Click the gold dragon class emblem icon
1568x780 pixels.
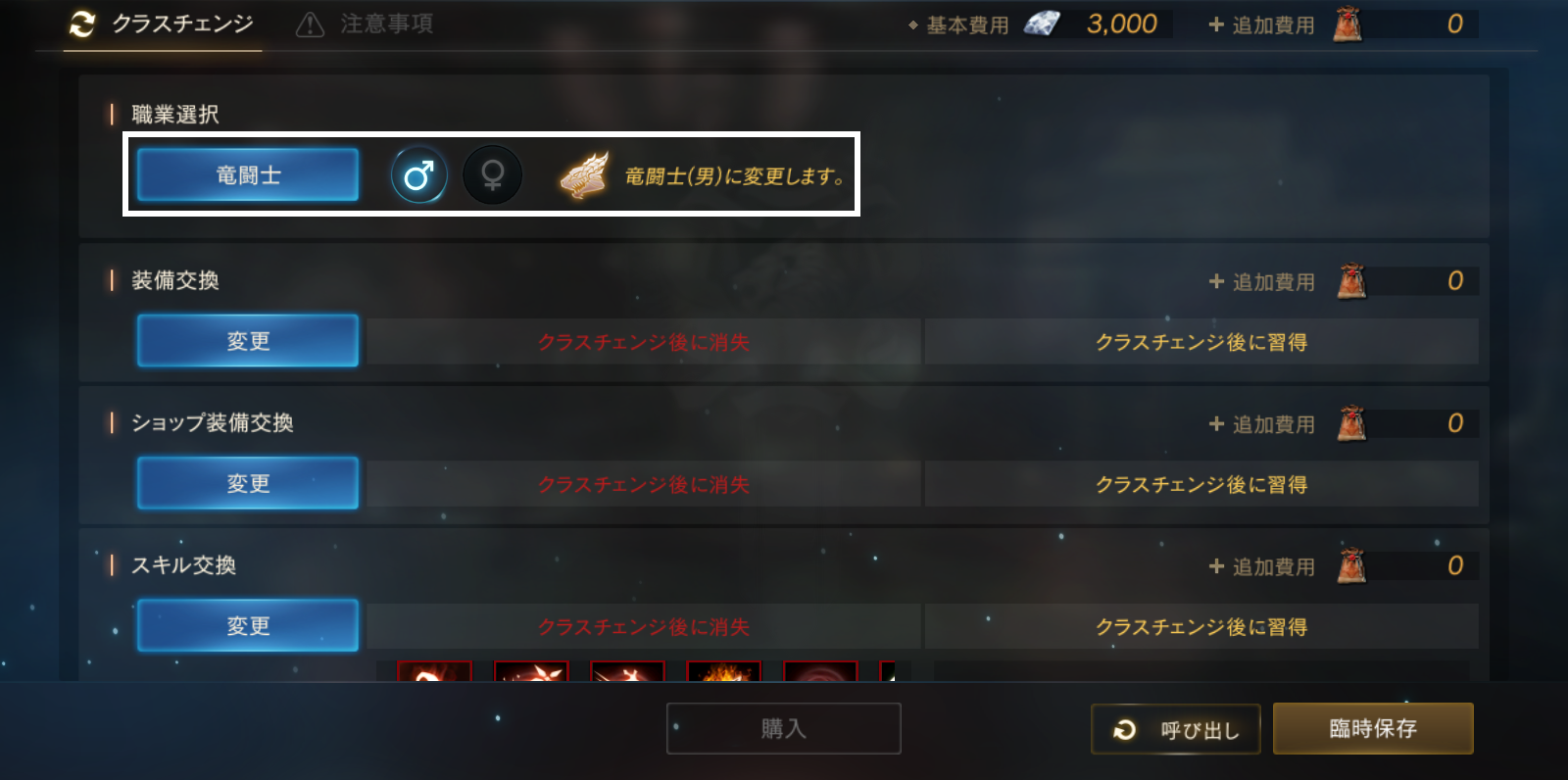[584, 175]
